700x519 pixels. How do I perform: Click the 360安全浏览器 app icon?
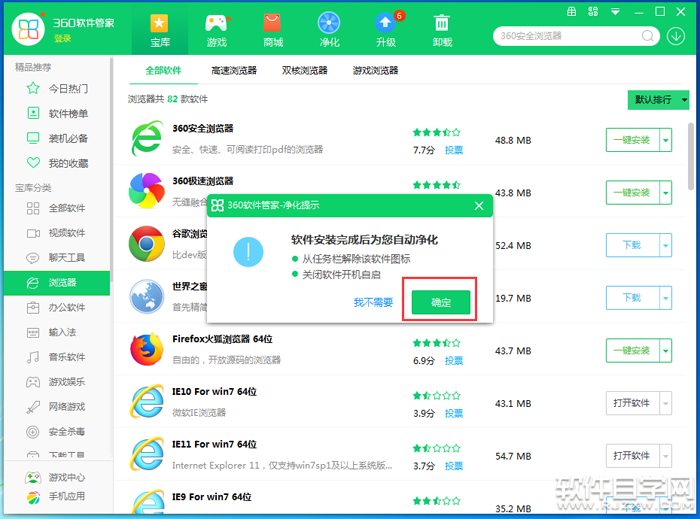pyautogui.click(x=147, y=139)
